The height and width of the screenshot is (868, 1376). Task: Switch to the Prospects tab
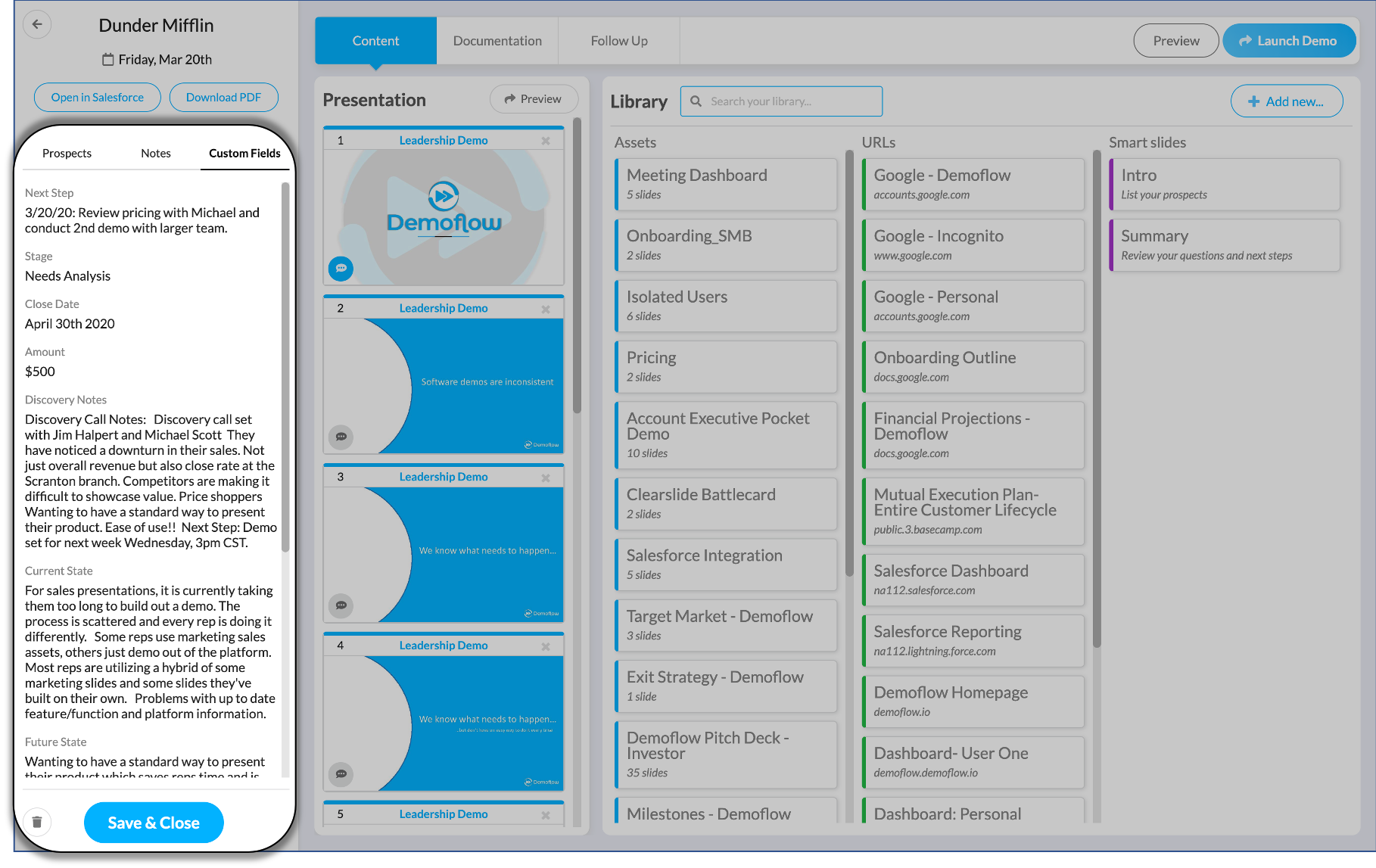[x=67, y=153]
